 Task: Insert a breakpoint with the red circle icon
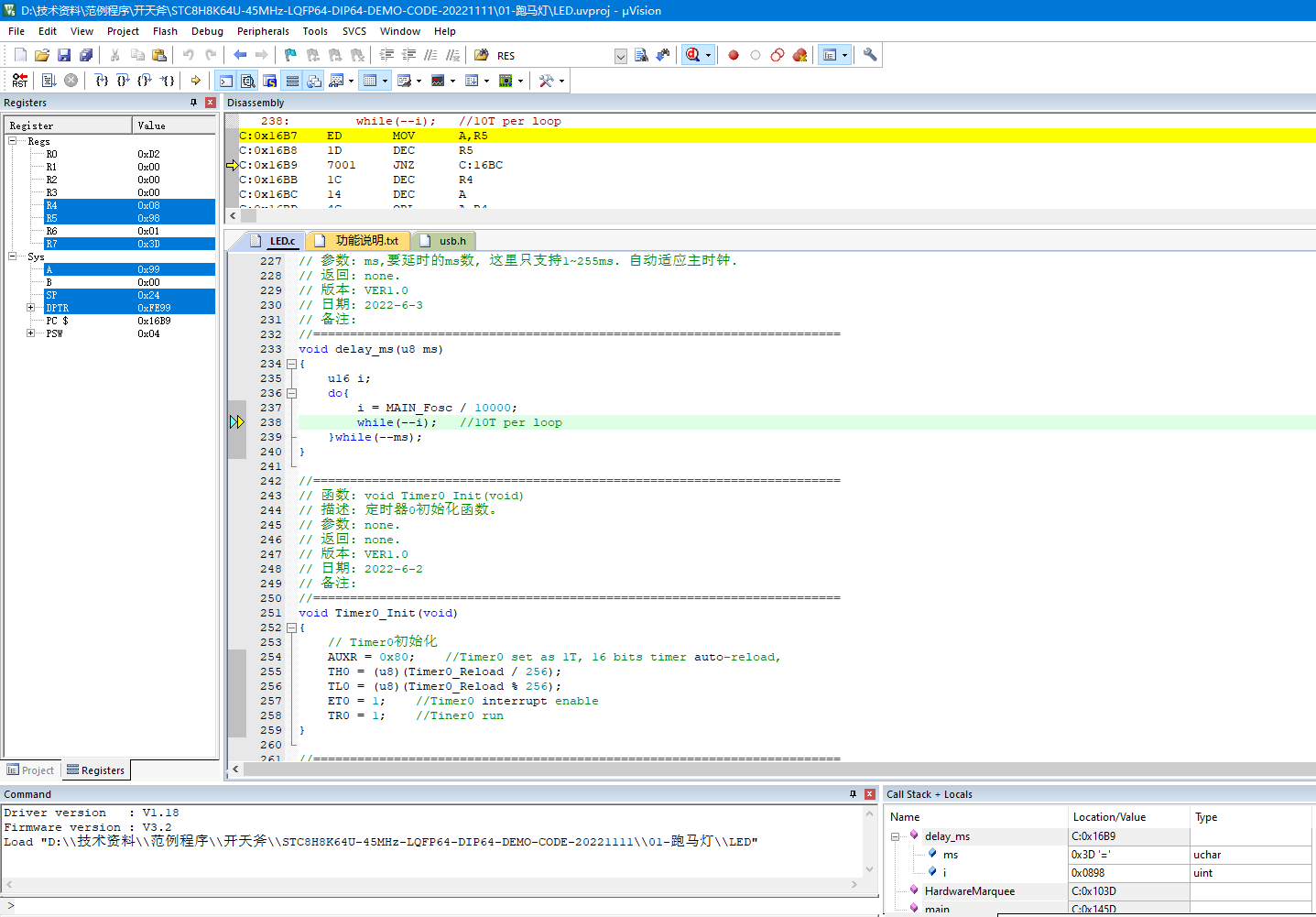click(734, 55)
